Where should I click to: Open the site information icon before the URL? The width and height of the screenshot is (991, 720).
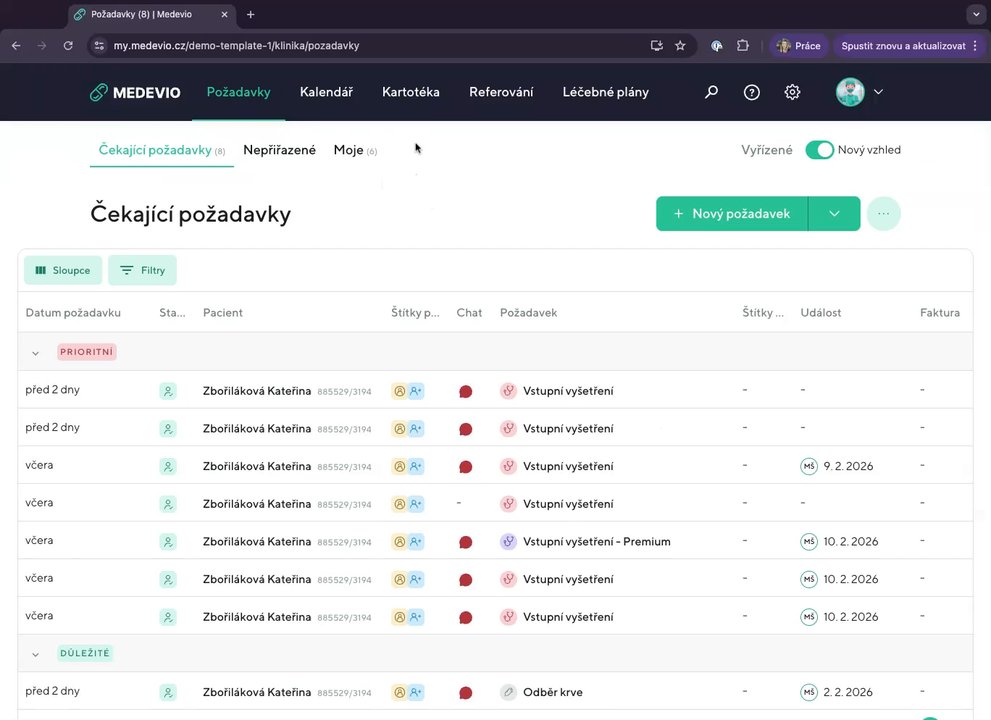tap(99, 46)
